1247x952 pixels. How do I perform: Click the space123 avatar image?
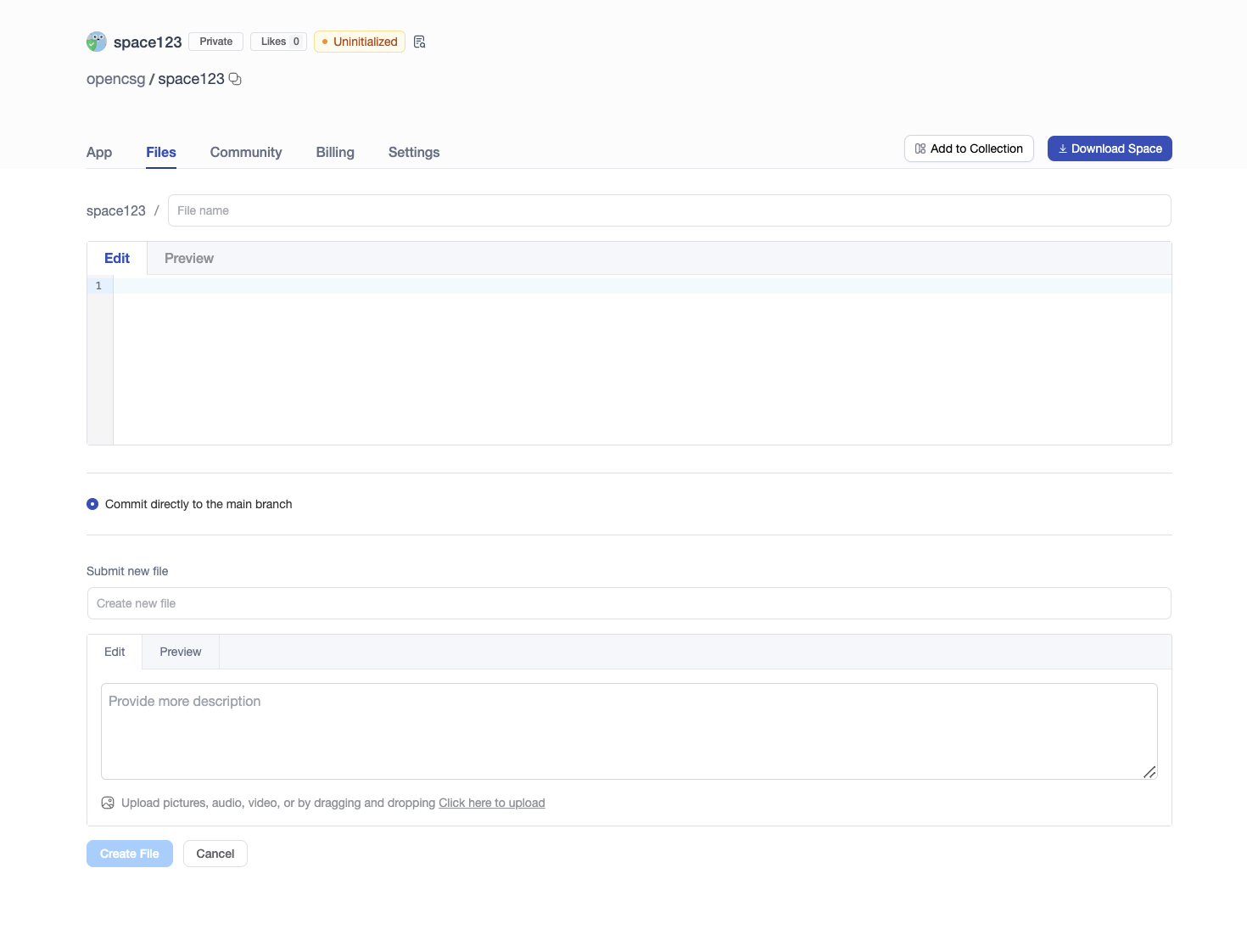coord(96,41)
